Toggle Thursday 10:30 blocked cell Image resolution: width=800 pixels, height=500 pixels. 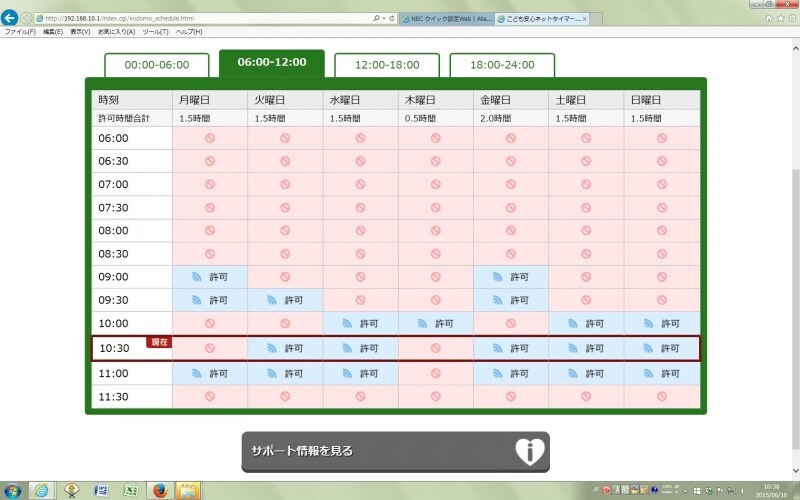[x=436, y=348]
